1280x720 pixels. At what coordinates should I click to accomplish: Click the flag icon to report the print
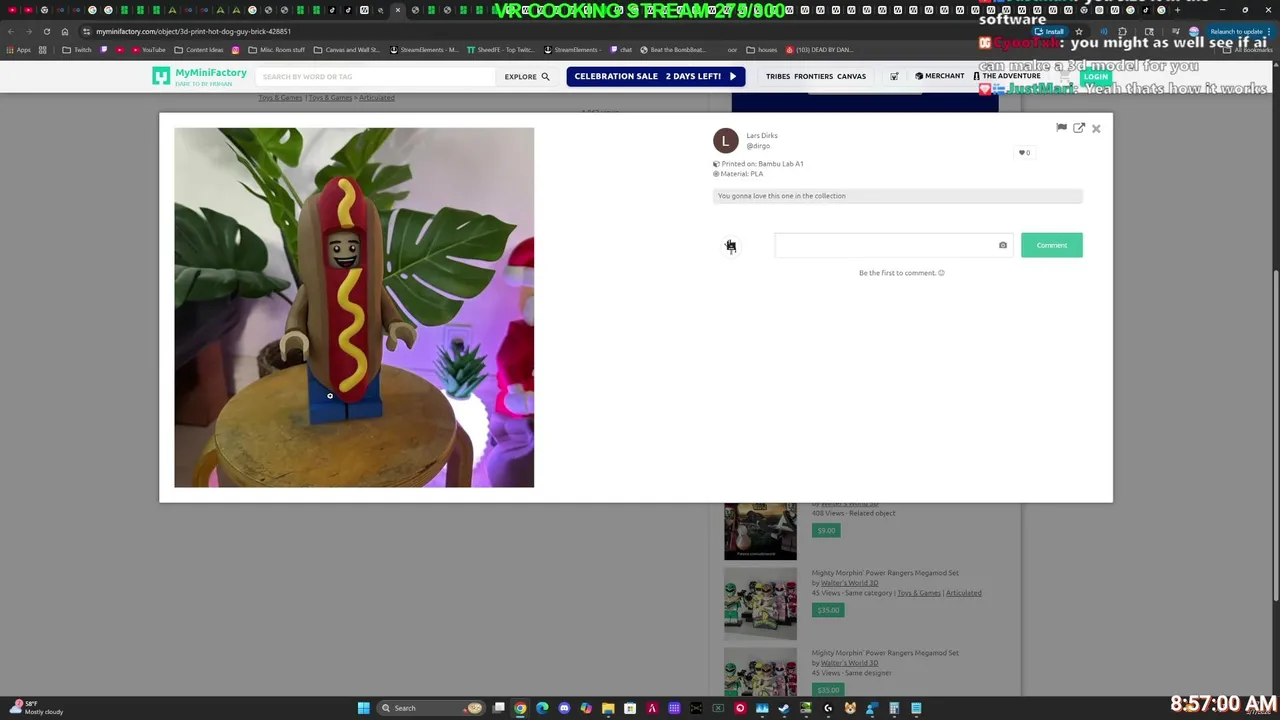click(1061, 128)
